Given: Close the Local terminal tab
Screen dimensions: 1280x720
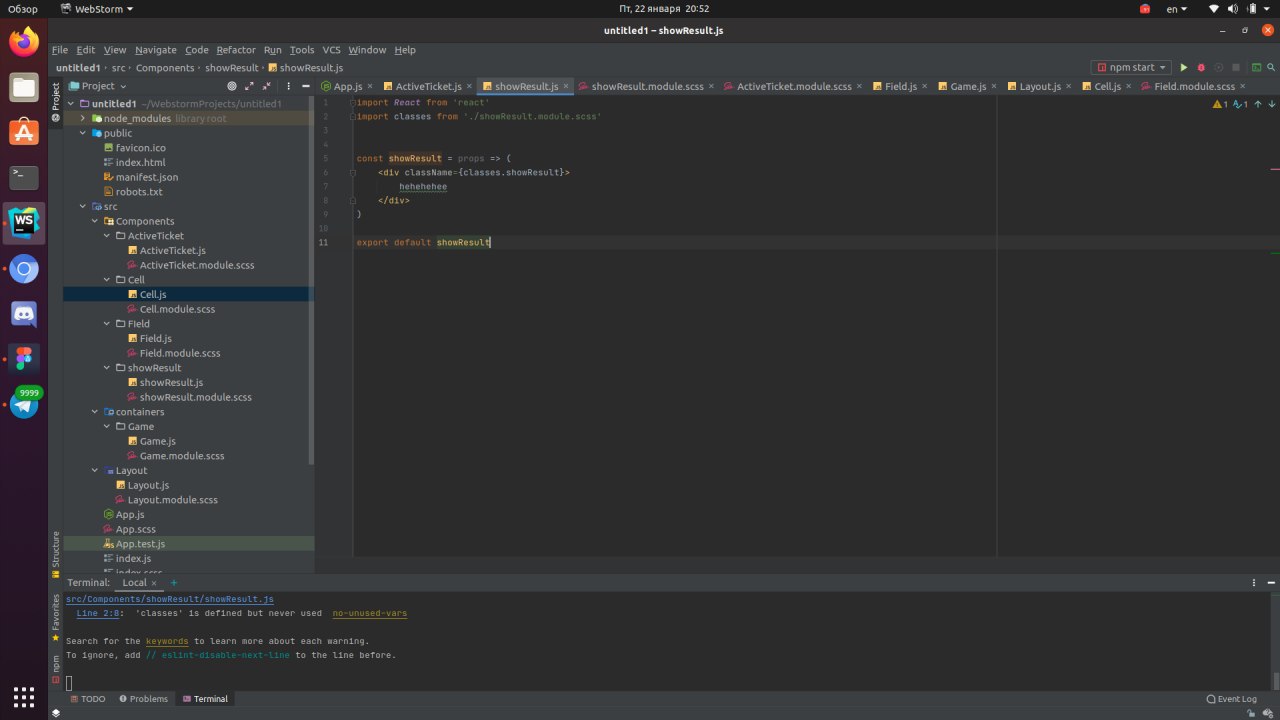Looking at the screenshot, I should 155,582.
